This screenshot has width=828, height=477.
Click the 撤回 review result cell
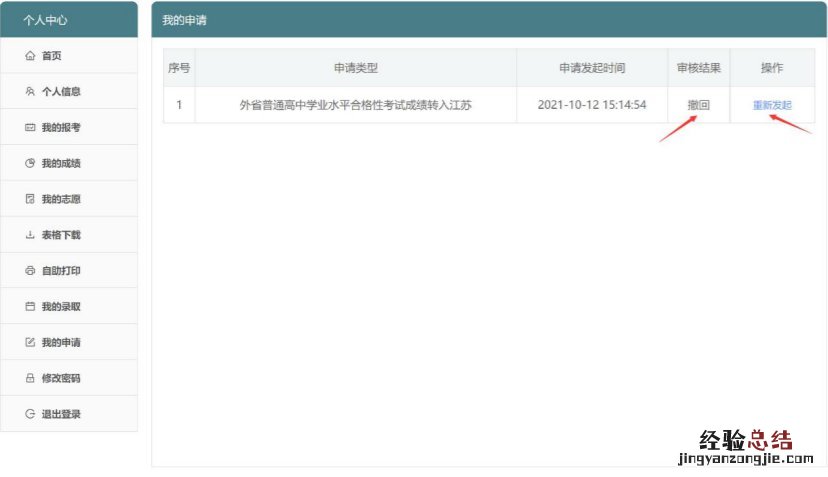699,105
